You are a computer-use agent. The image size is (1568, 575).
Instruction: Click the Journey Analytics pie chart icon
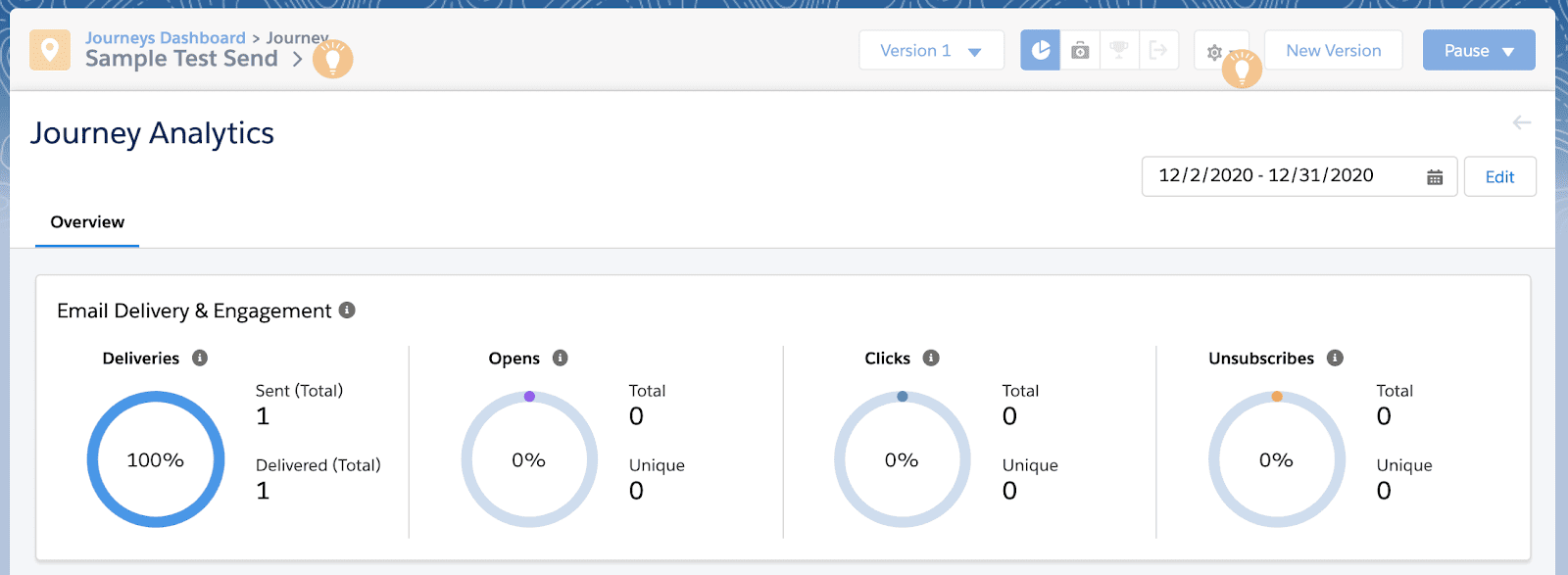point(1040,51)
